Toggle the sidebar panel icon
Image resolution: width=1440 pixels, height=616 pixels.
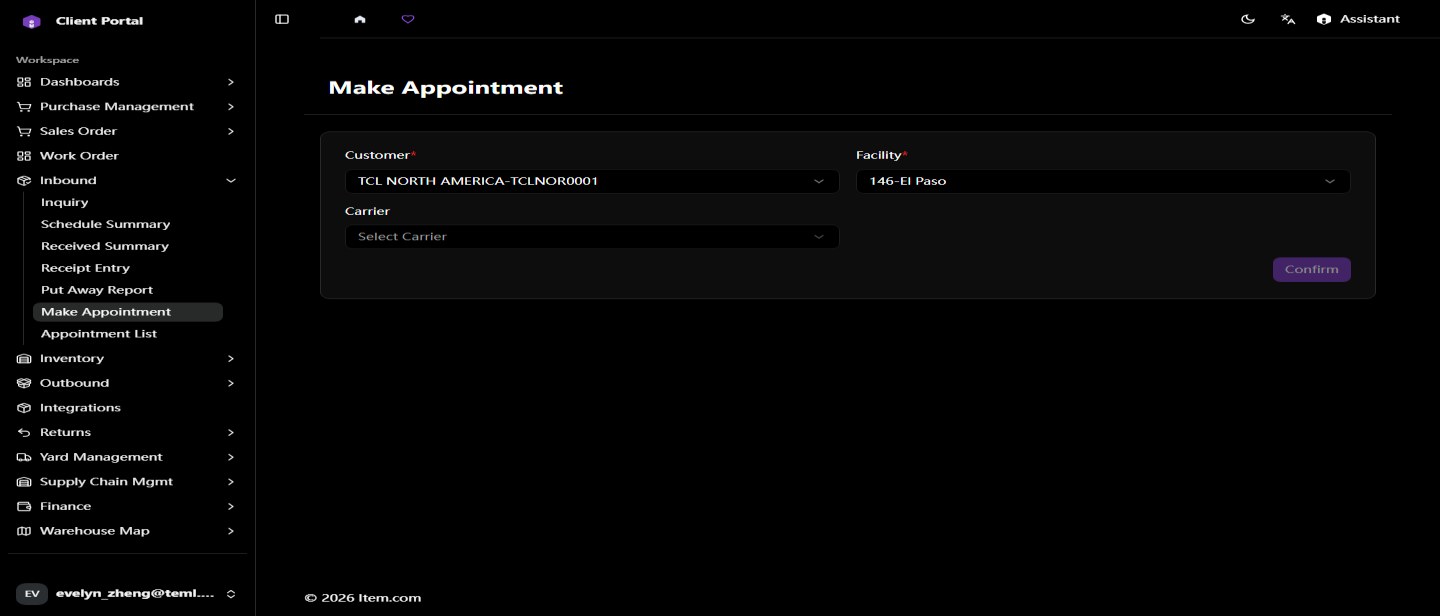[282, 19]
